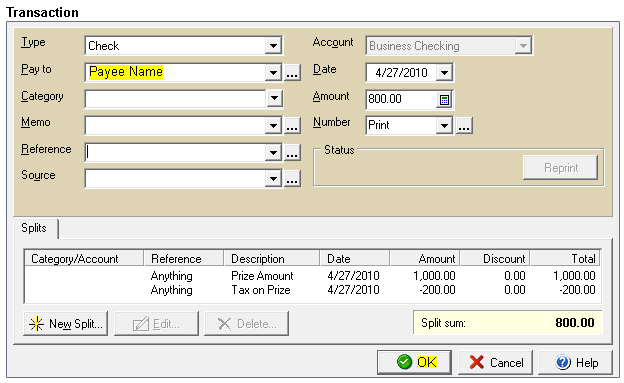Click the Source input field
The image size is (624, 383).
(x=175, y=179)
